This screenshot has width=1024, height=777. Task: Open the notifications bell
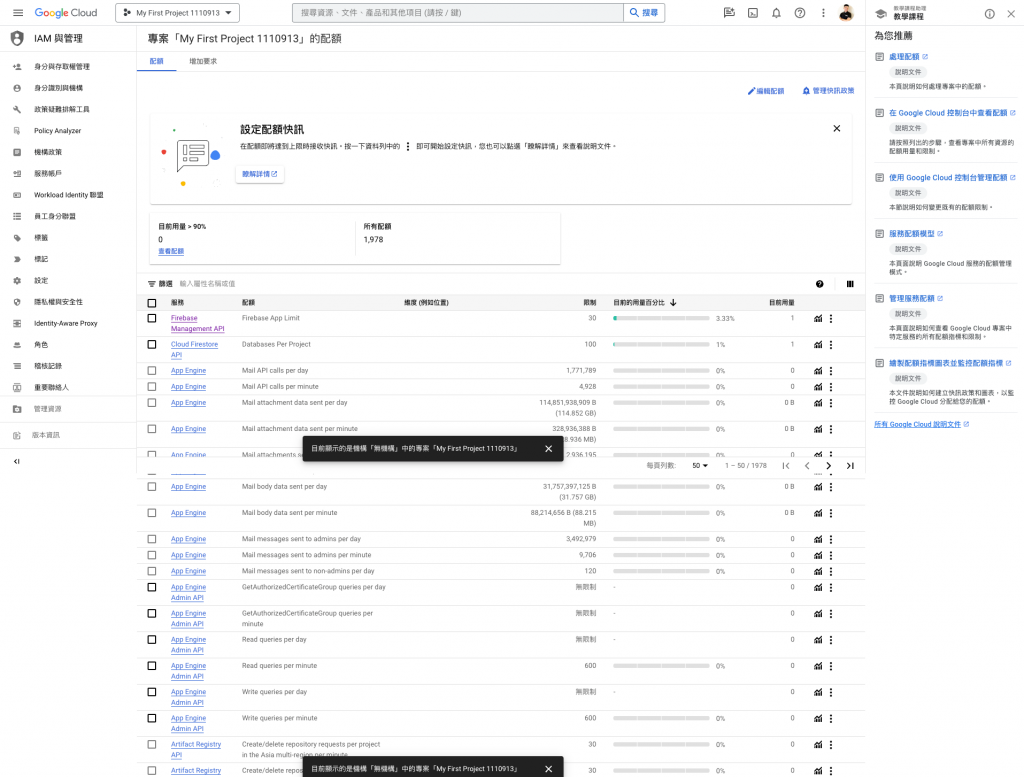point(776,12)
